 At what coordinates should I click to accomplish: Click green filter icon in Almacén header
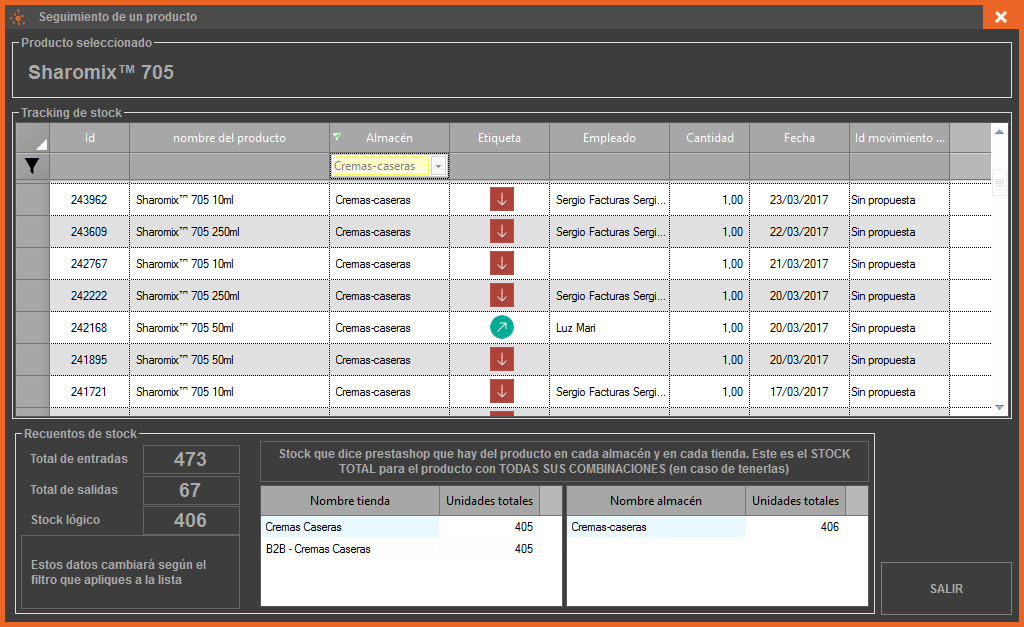click(337, 138)
